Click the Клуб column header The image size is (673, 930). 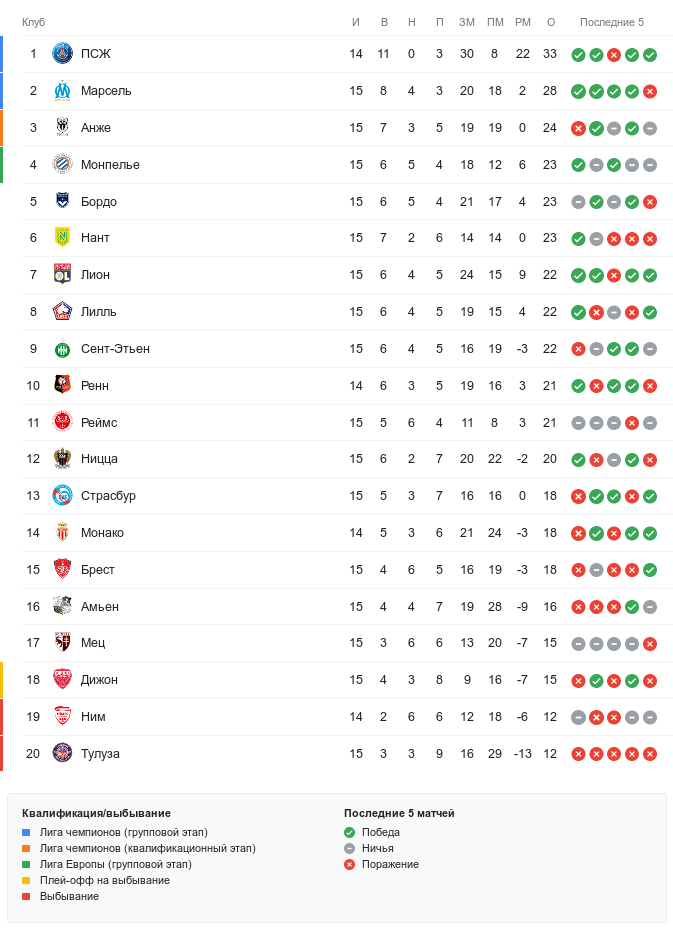33,22
